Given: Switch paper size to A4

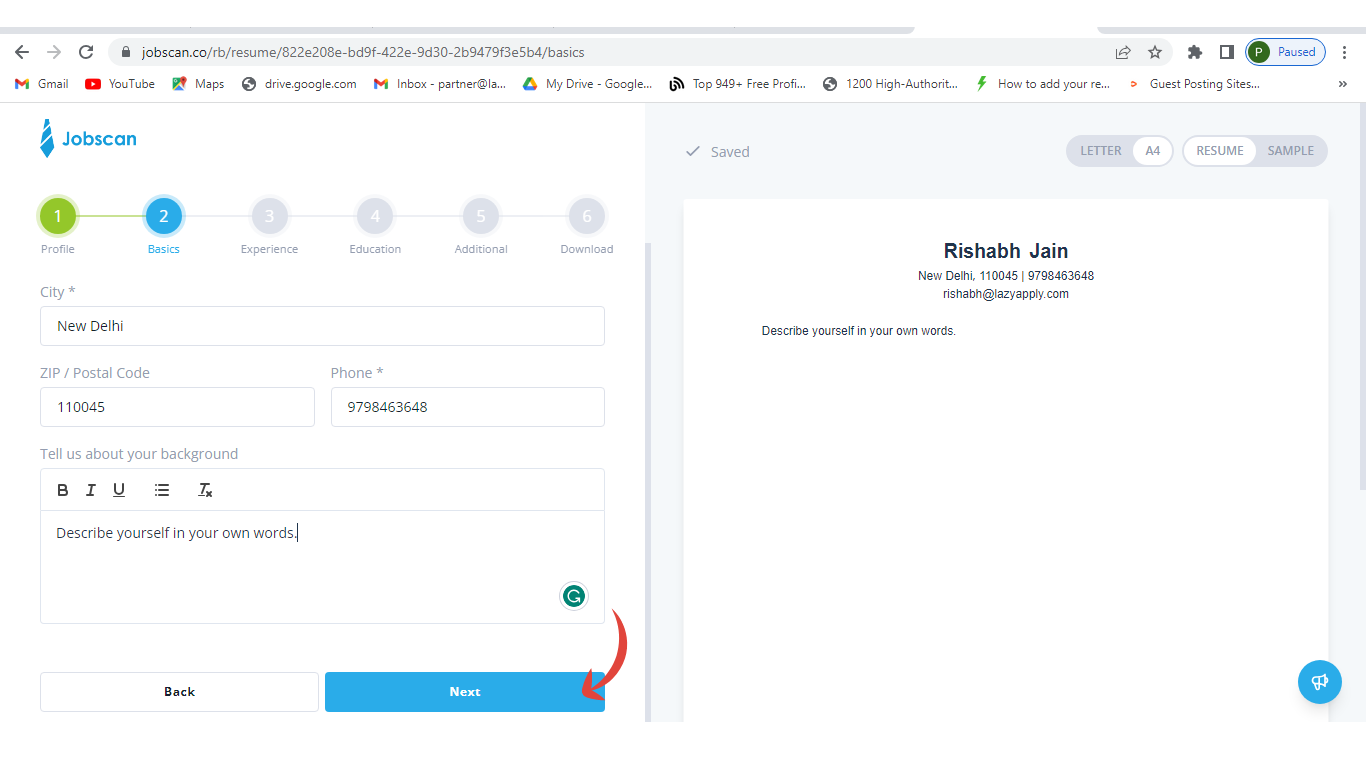Looking at the screenshot, I should coord(1152,151).
